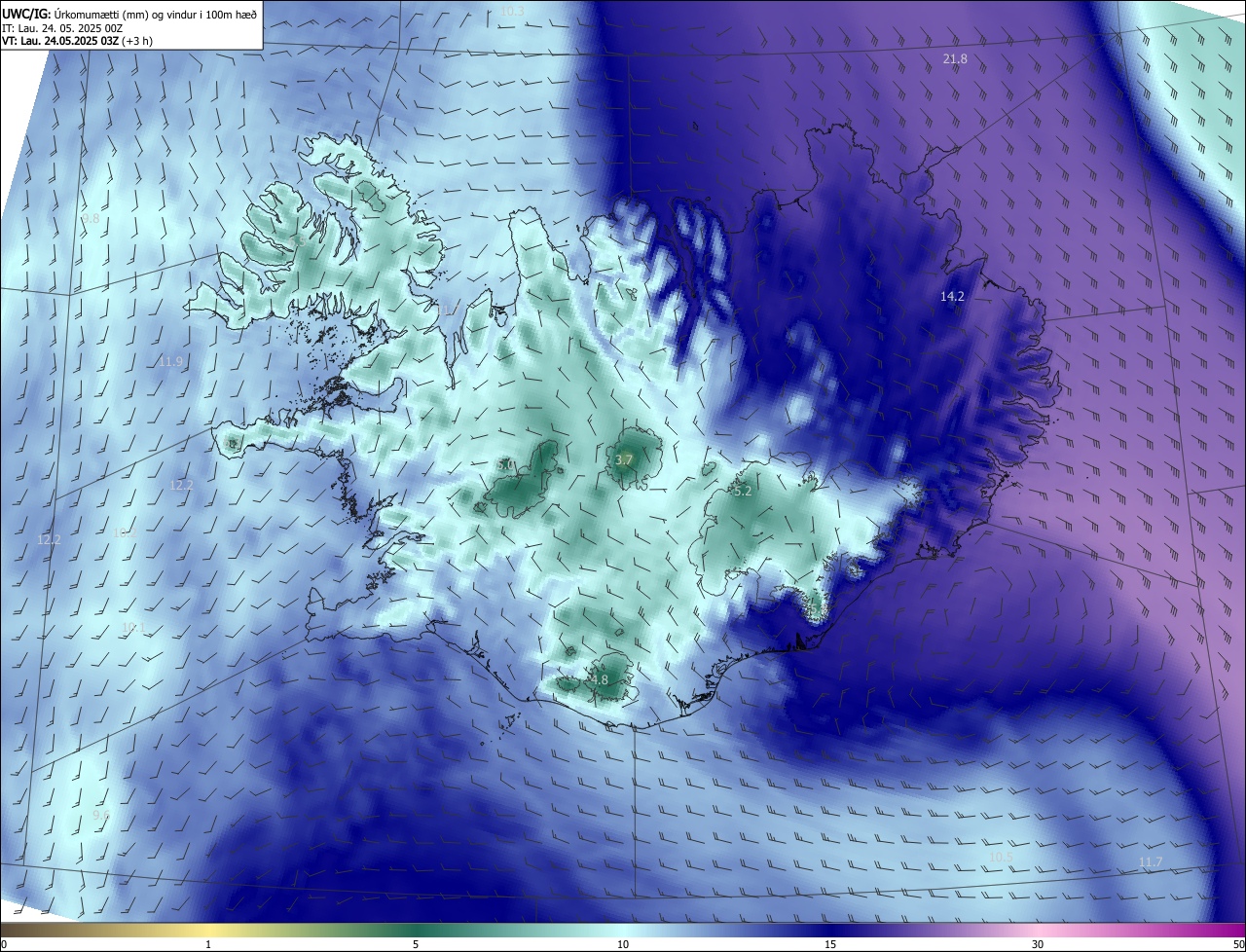The height and width of the screenshot is (952, 1246).
Task: Click the 21.8 value on the map
Action: tap(955, 59)
